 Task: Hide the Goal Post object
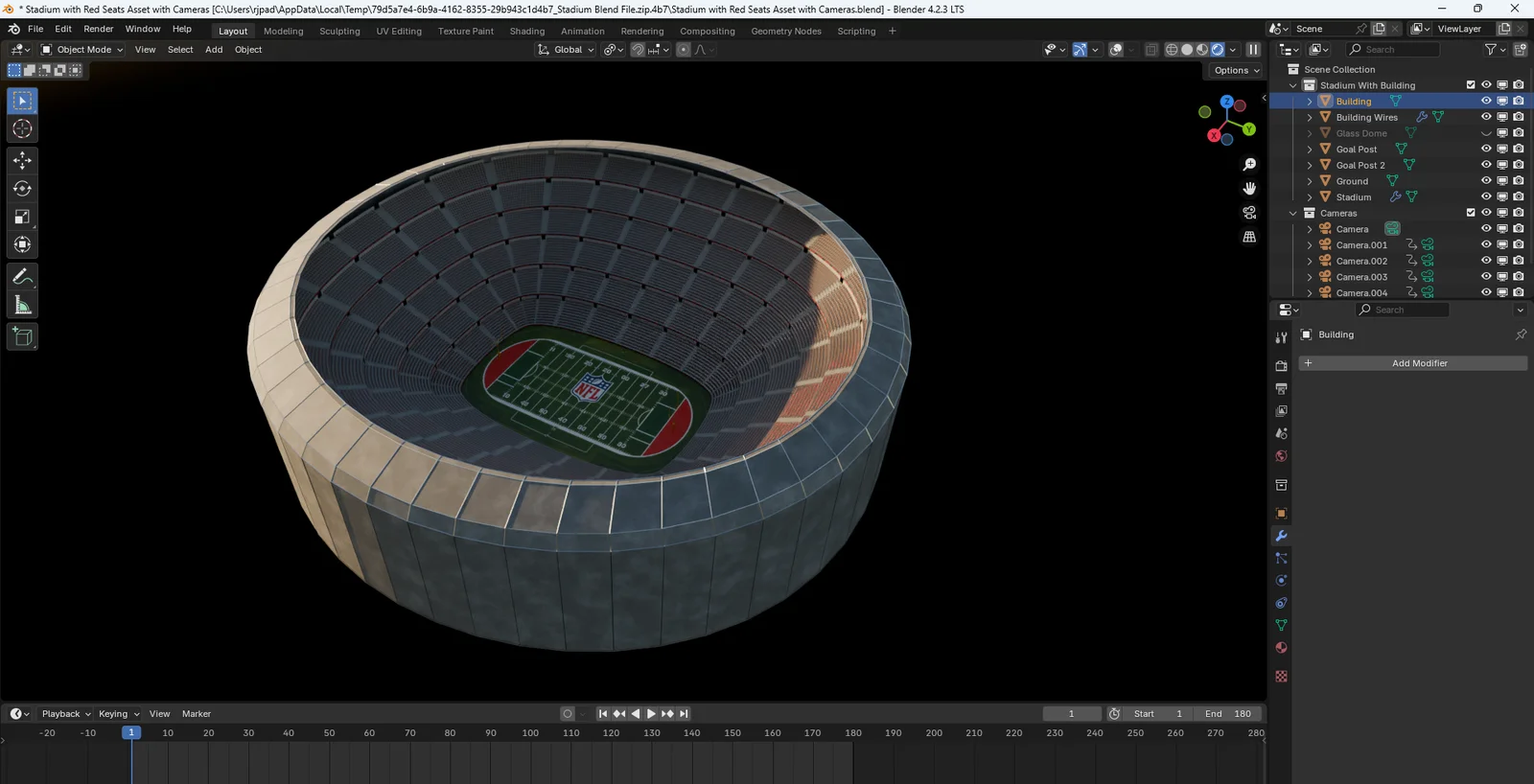click(1486, 149)
